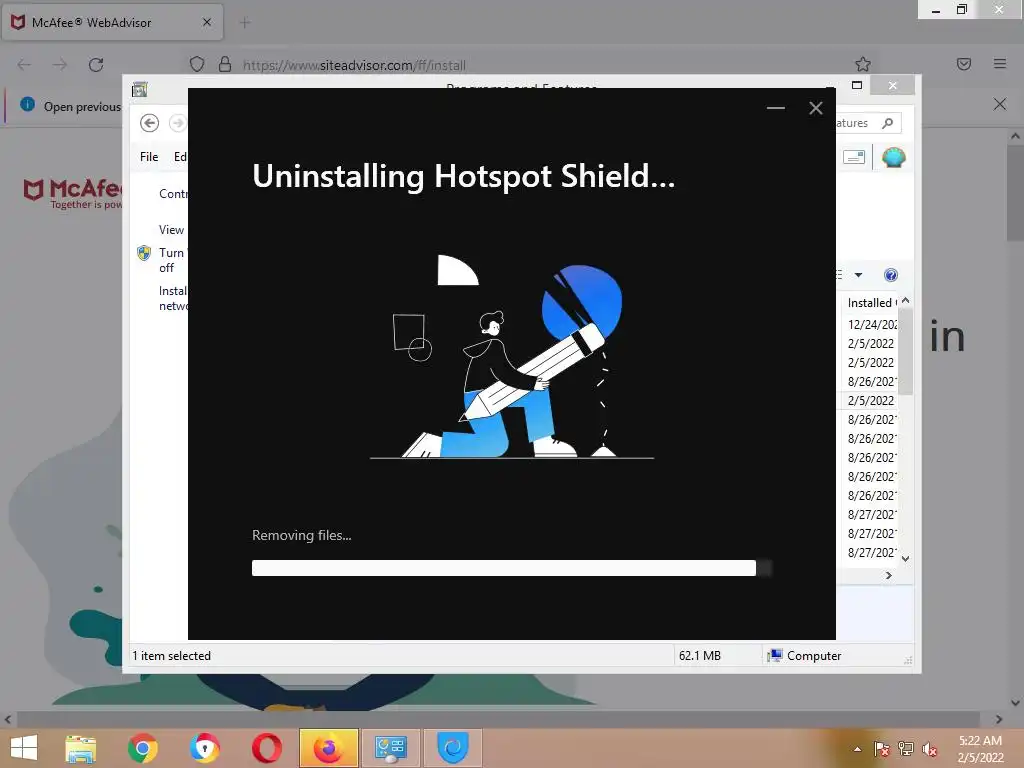1024x768 pixels.
Task: Maximize the Programs and Features window
Action: coord(857,86)
